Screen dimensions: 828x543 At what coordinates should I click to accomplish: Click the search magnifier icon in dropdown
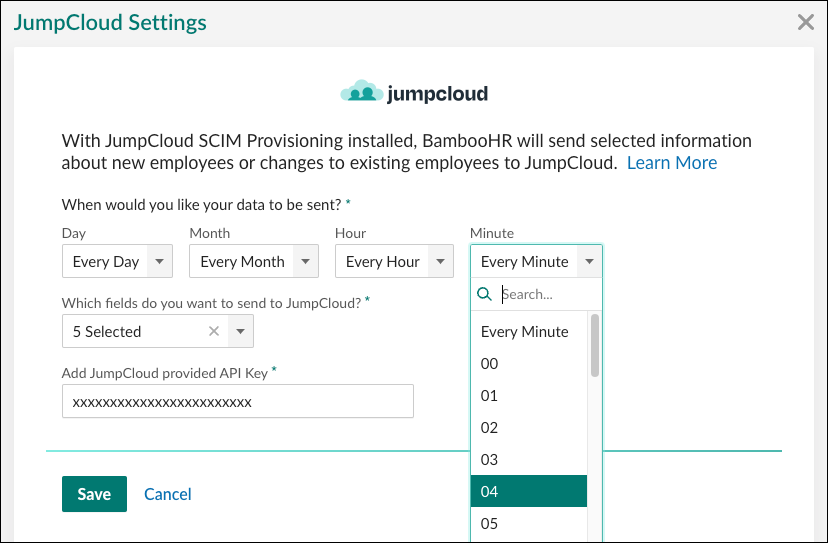coord(484,294)
